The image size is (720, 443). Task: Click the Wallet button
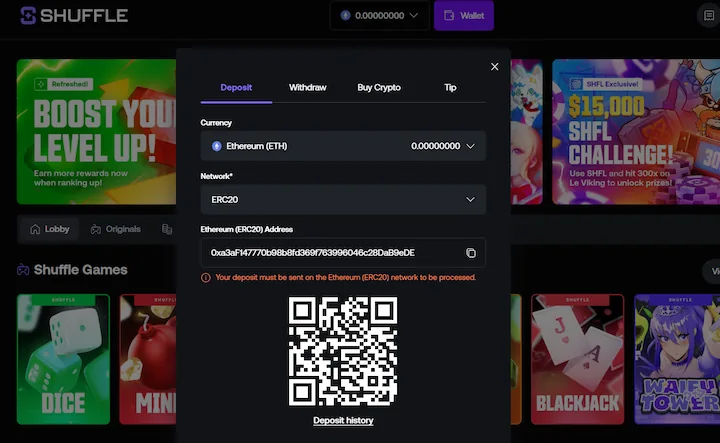[x=464, y=16]
